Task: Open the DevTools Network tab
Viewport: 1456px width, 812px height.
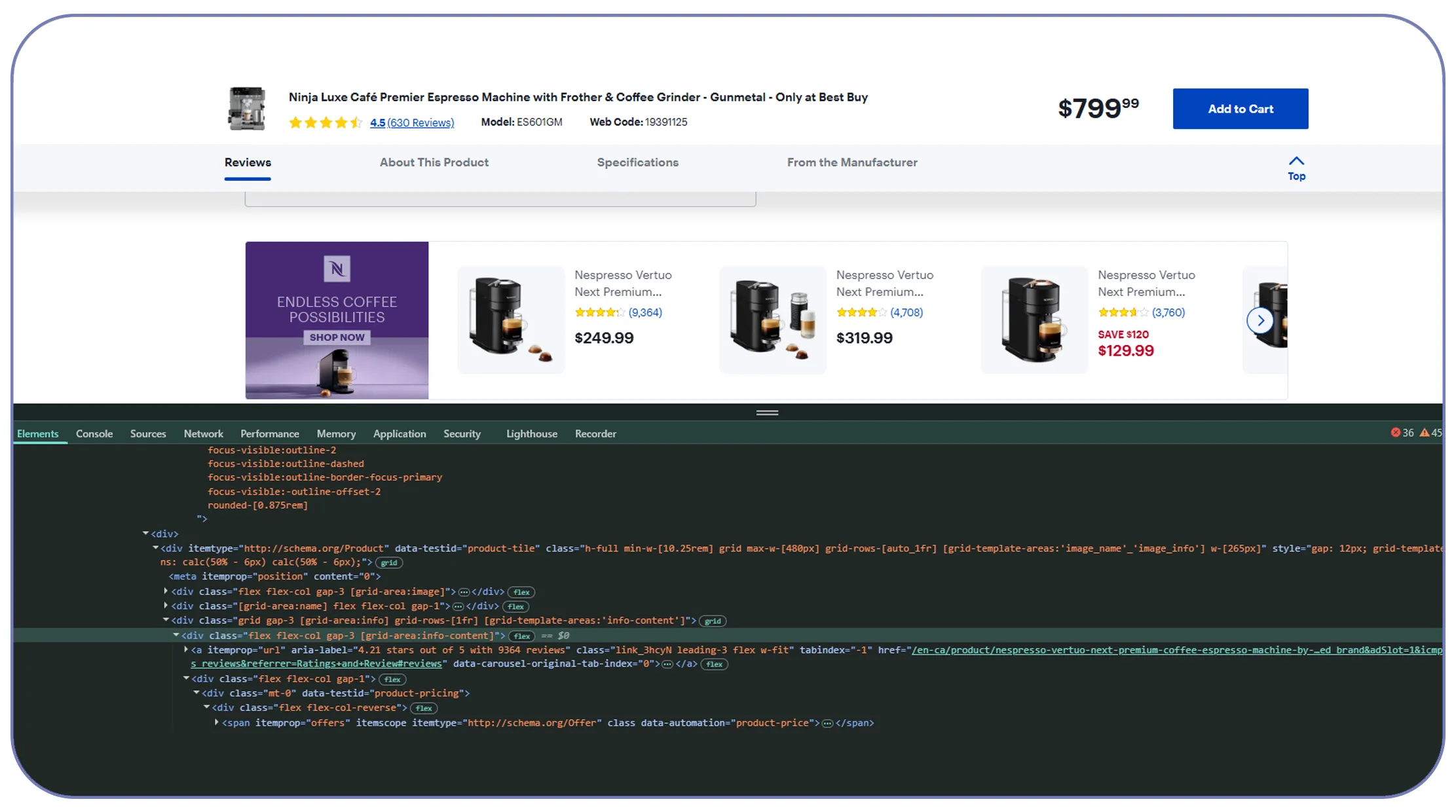Action: [203, 434]
